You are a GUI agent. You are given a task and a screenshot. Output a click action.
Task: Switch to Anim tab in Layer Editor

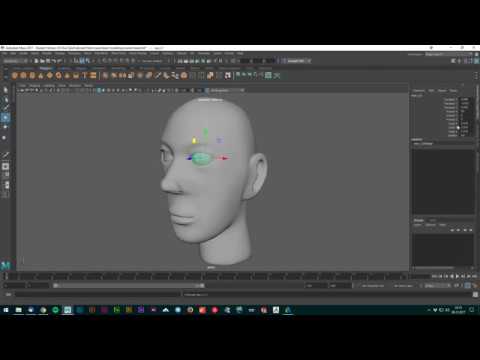click(x=432, y=220)
